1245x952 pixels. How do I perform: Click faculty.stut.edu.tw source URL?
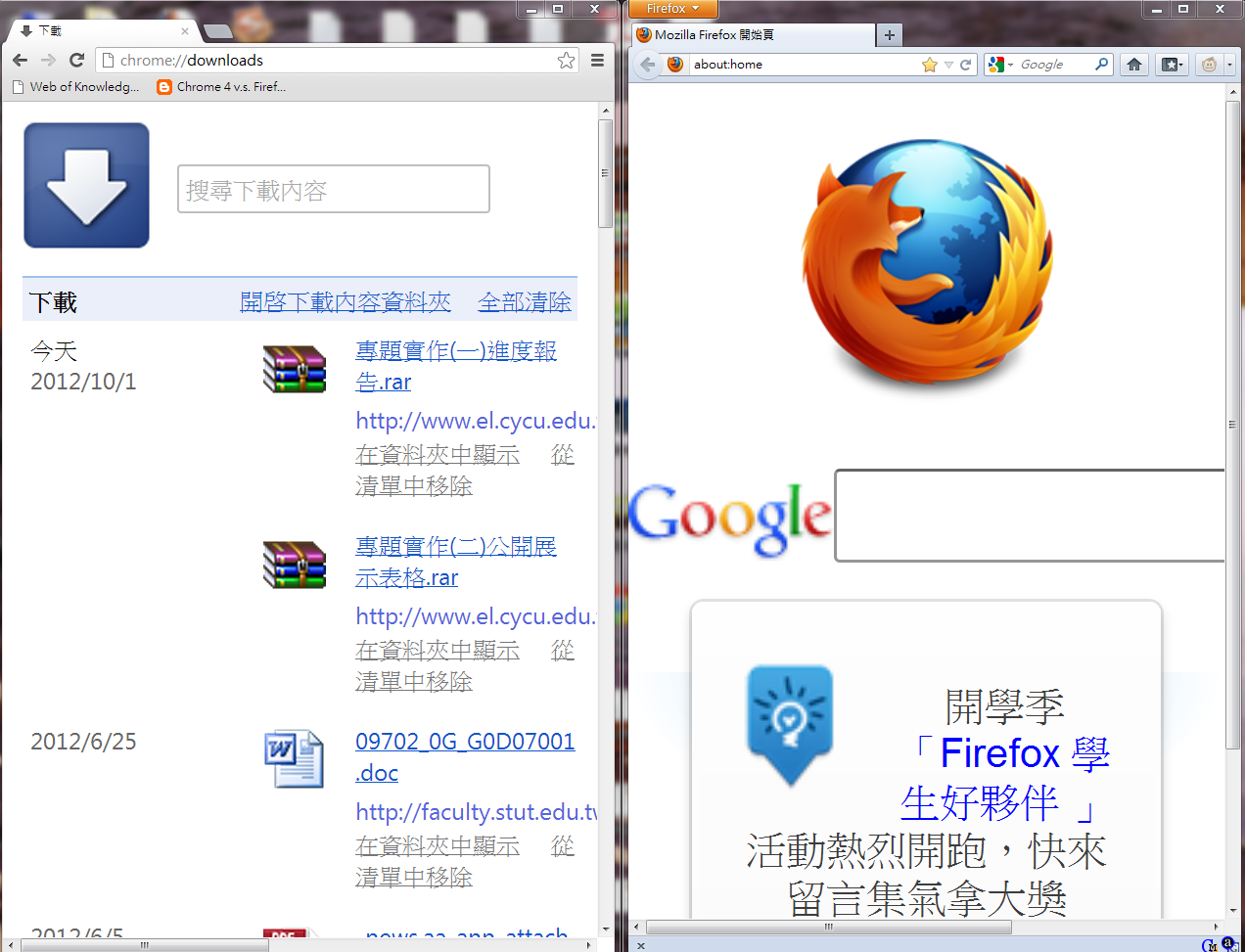476,812
